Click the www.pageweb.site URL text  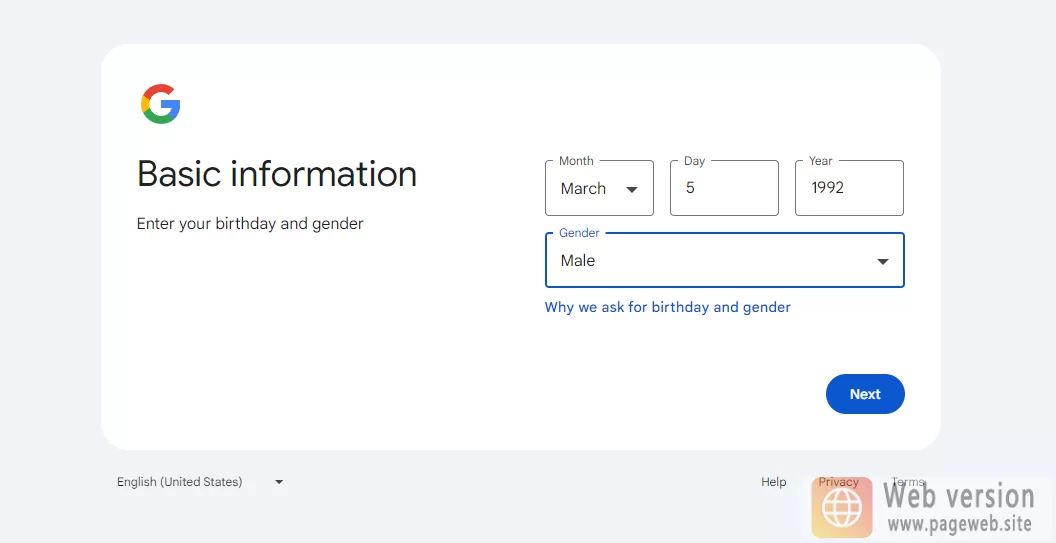click(958, 523)
